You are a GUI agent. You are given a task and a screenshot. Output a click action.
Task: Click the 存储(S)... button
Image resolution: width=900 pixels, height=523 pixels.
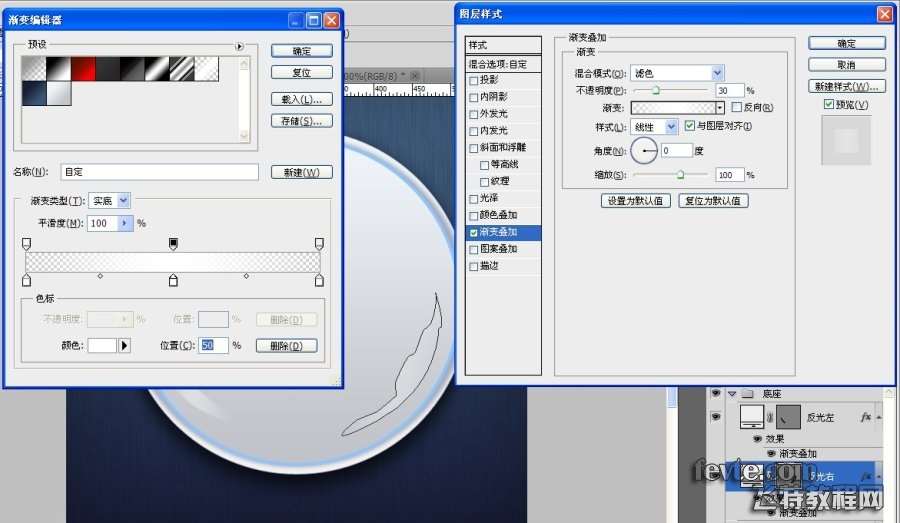click(x=301, y=121)
